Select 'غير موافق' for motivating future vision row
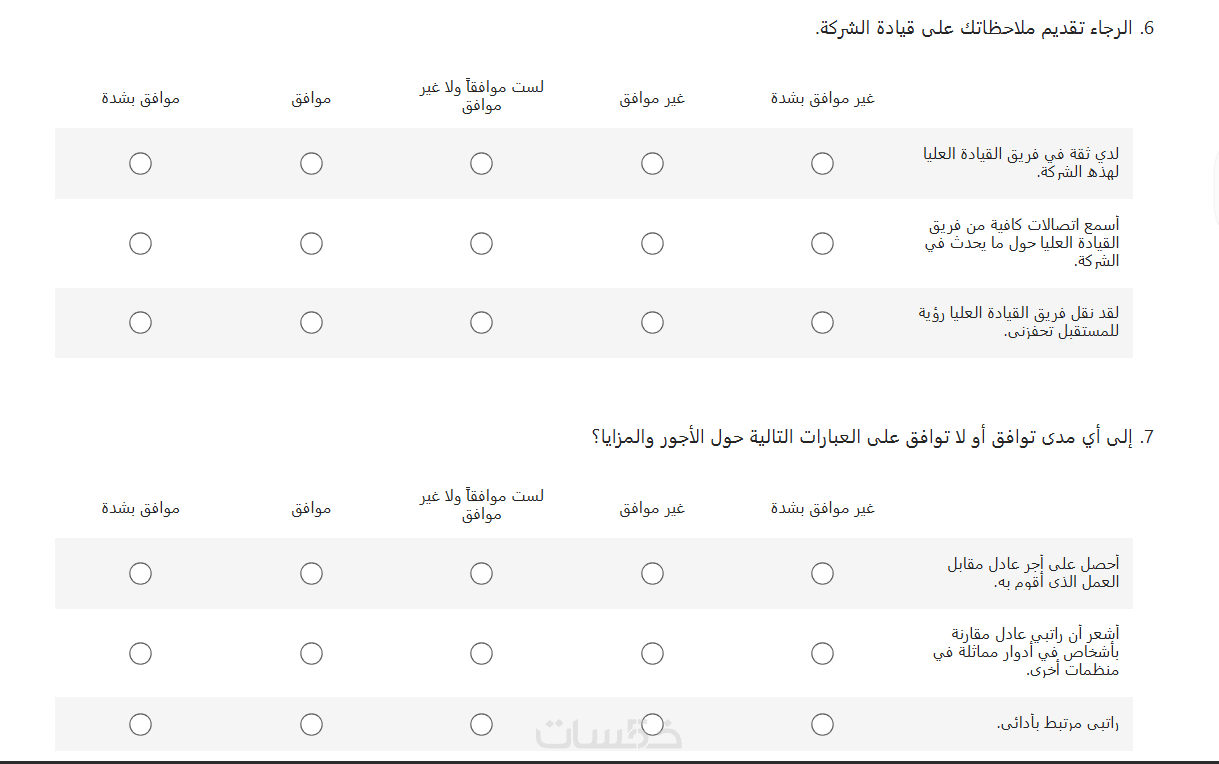The image size is (1219, 764). (652, 322)
